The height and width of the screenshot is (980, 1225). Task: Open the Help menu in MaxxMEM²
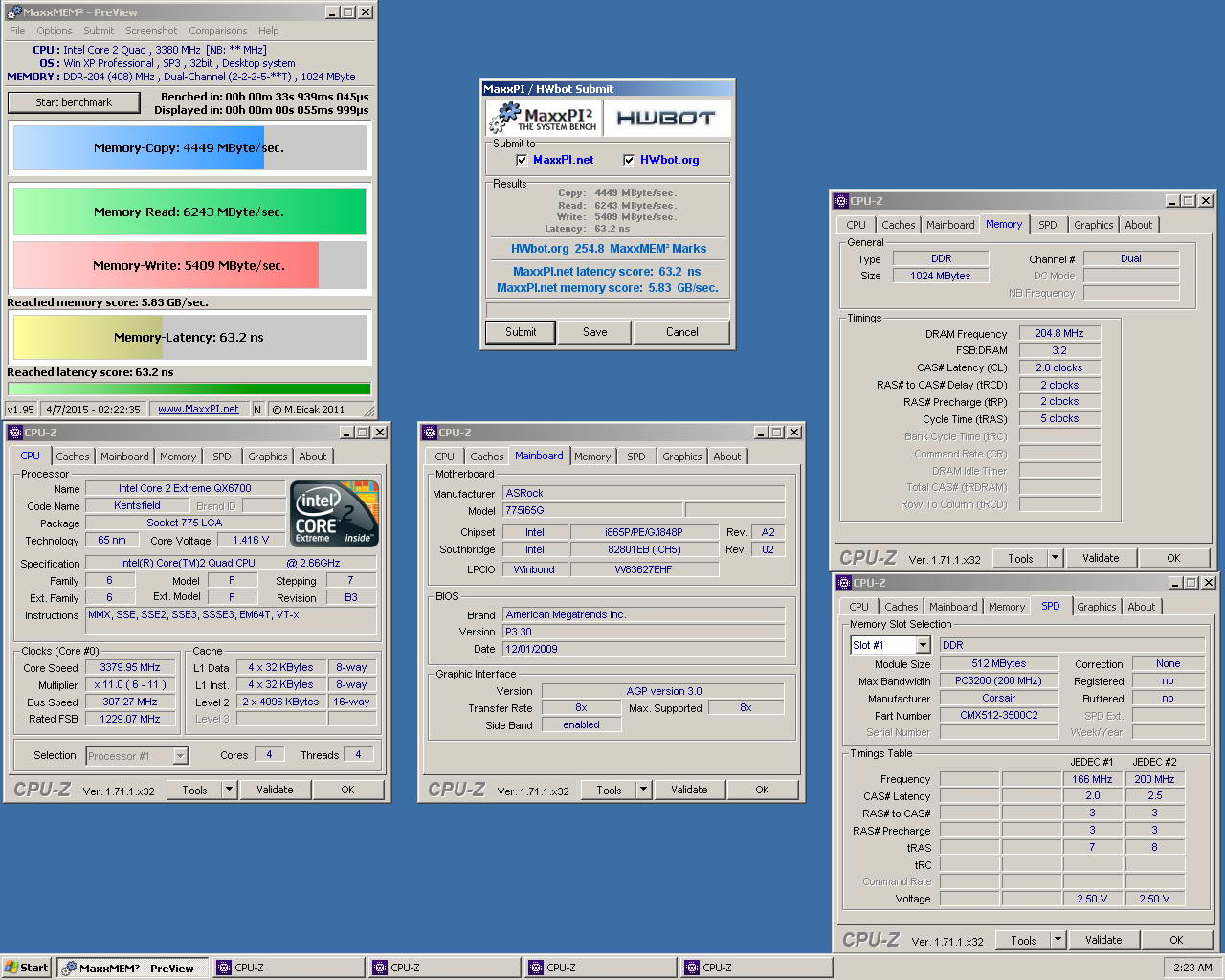click(x=269, y=31)
